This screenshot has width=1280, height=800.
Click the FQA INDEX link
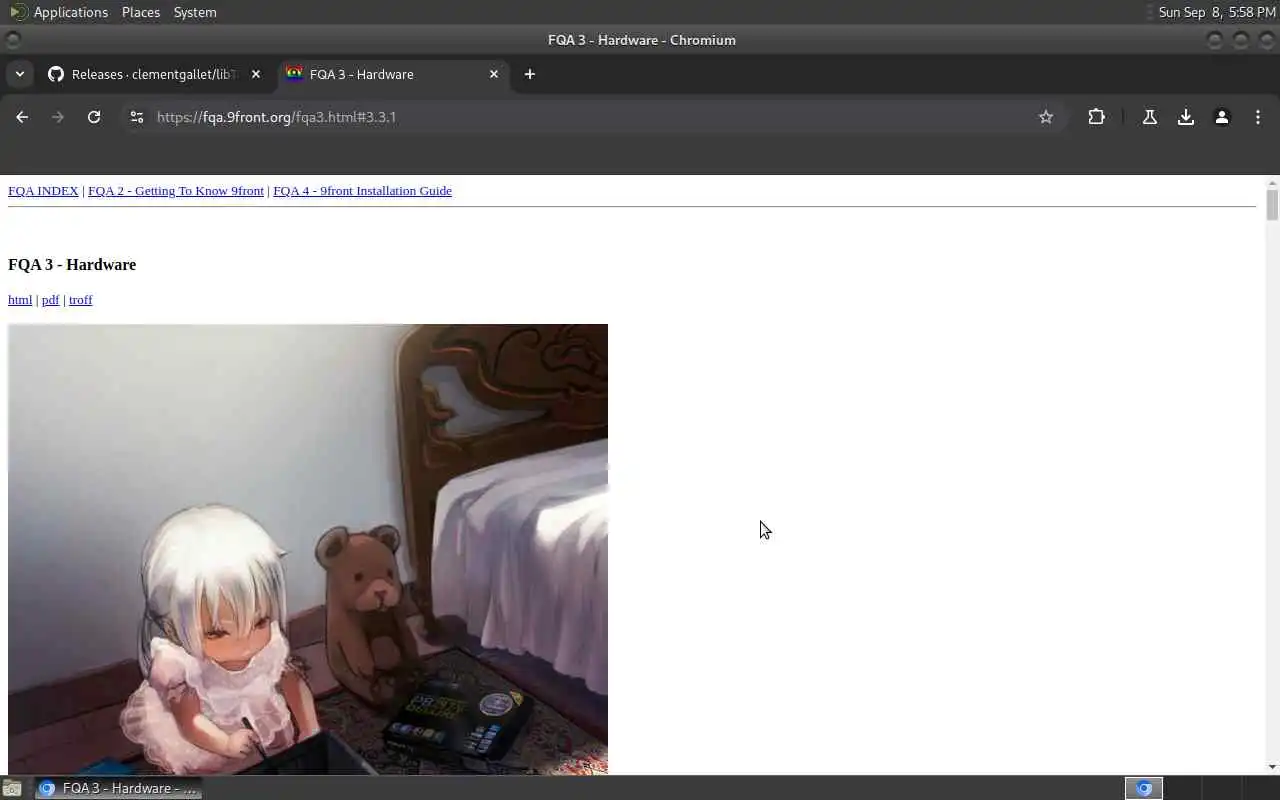pos(43,191)
